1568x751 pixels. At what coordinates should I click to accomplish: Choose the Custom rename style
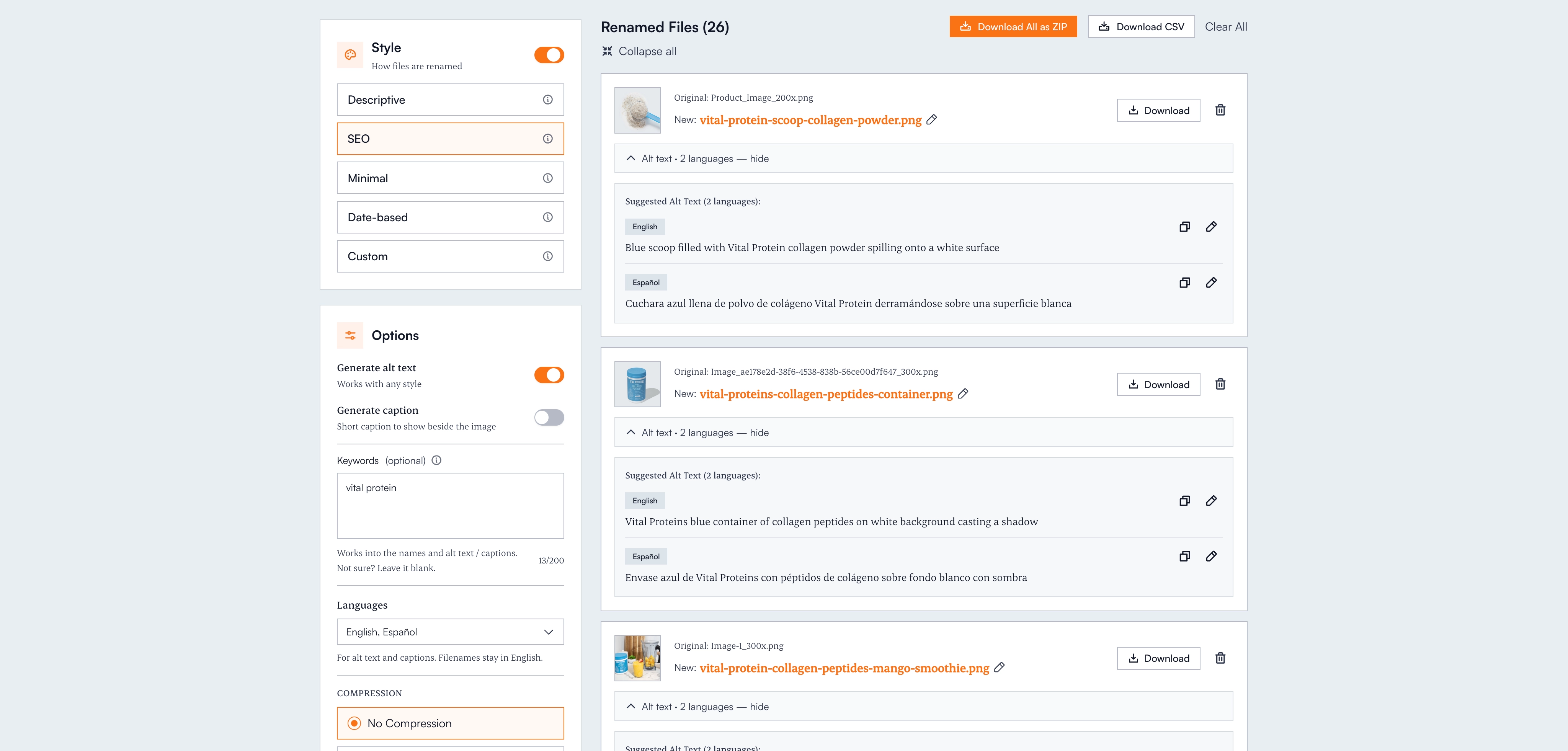click(451, 256)
